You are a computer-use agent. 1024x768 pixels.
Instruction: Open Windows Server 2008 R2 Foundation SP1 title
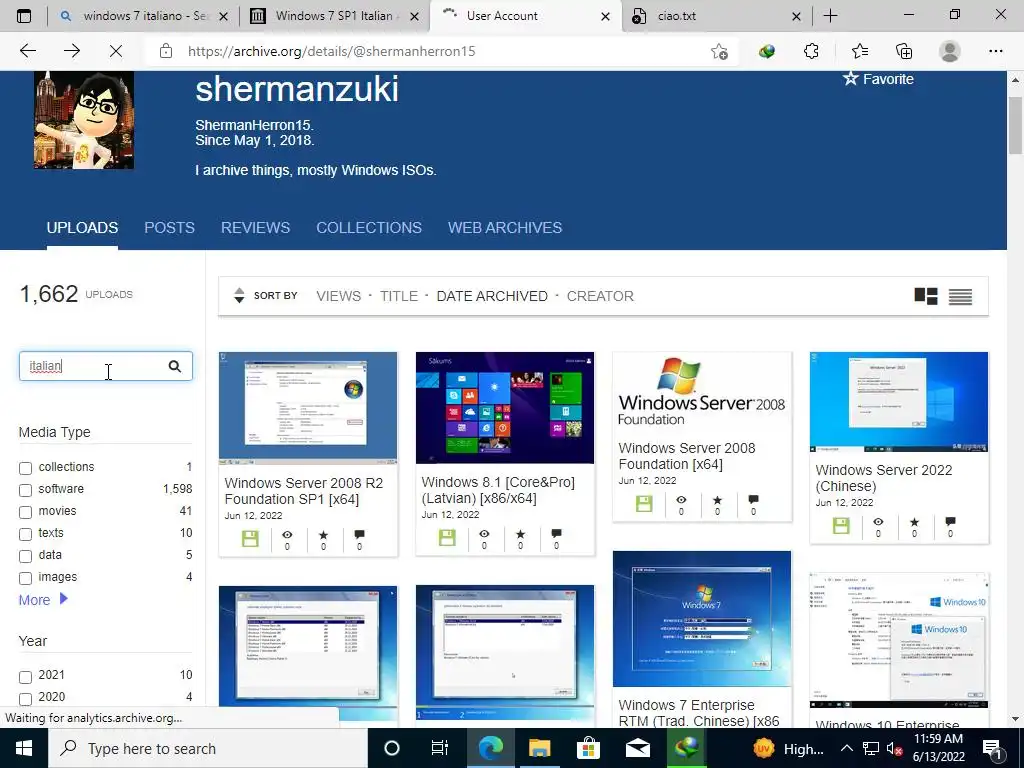(304, 491)
